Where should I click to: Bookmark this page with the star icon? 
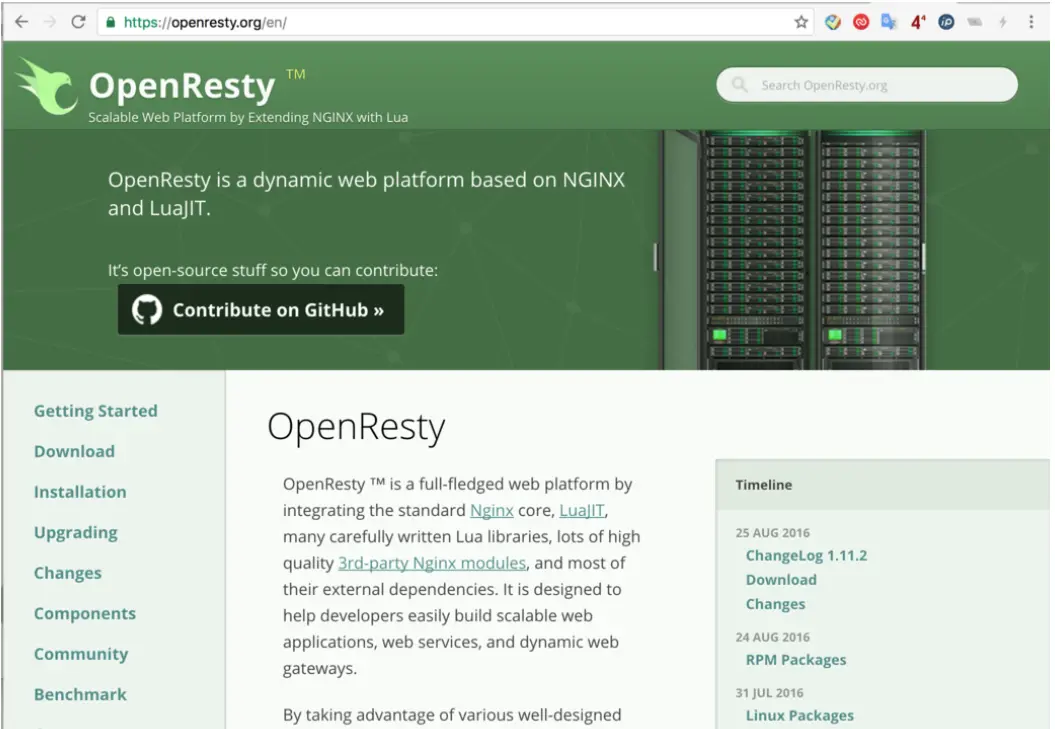[801, 22]
